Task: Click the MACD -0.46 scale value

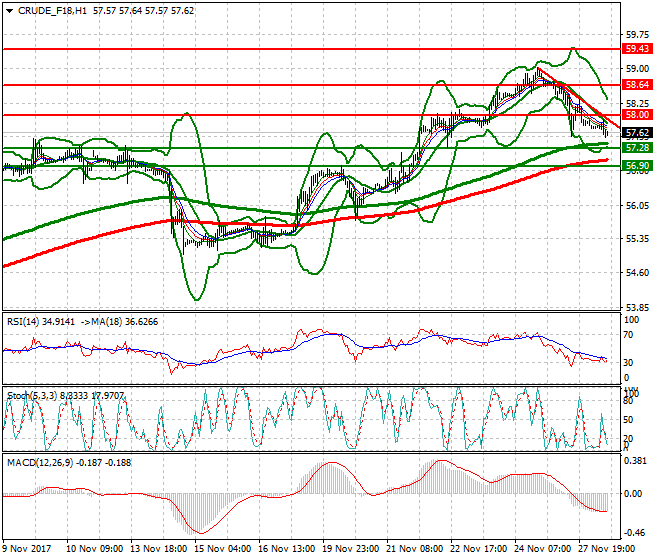Action: coord(636,533)
